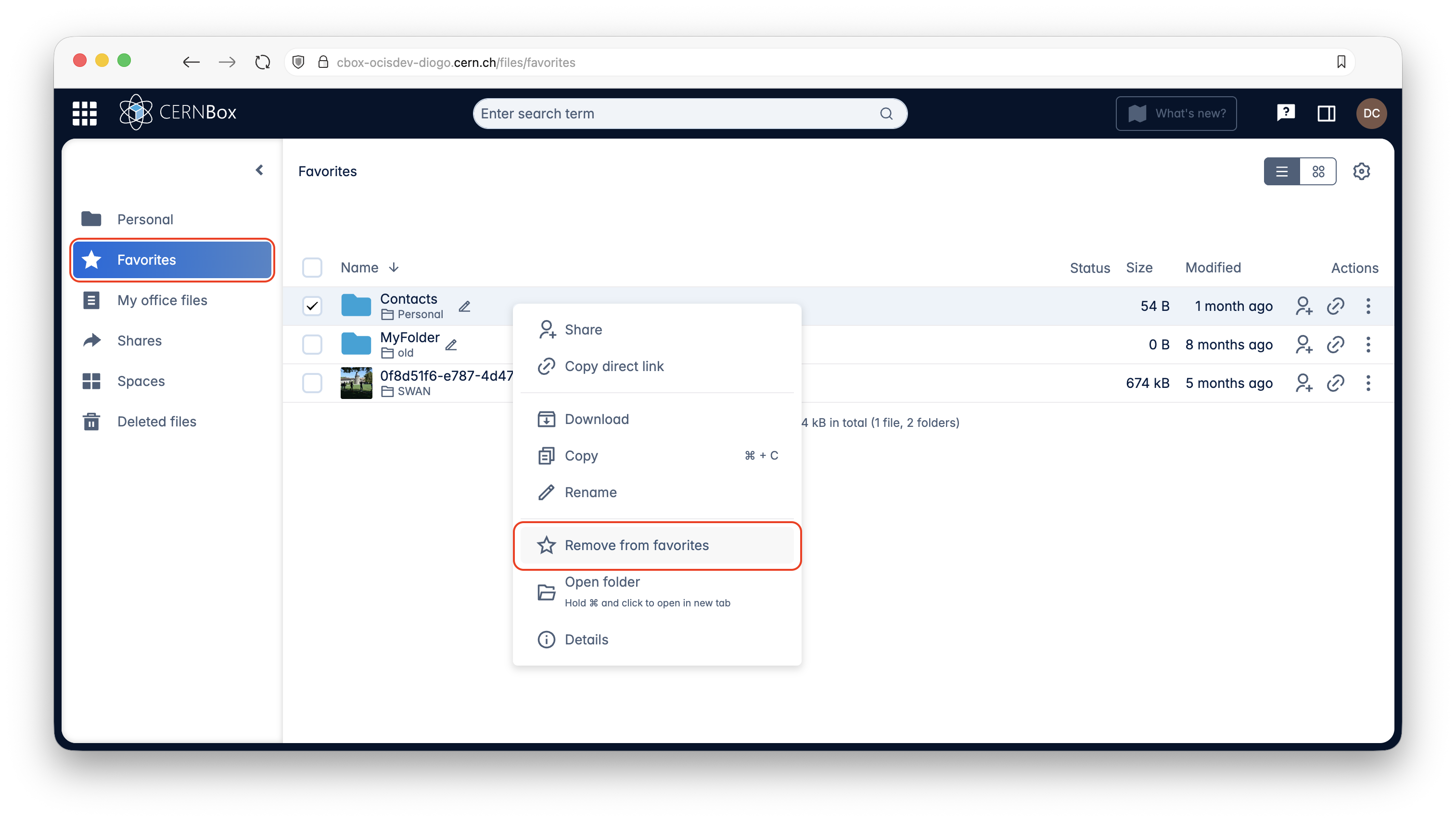The height and width of the screenshot is (822, 1456).
Task: Open Deleted files in sidebar
Action: coord(156,421)
